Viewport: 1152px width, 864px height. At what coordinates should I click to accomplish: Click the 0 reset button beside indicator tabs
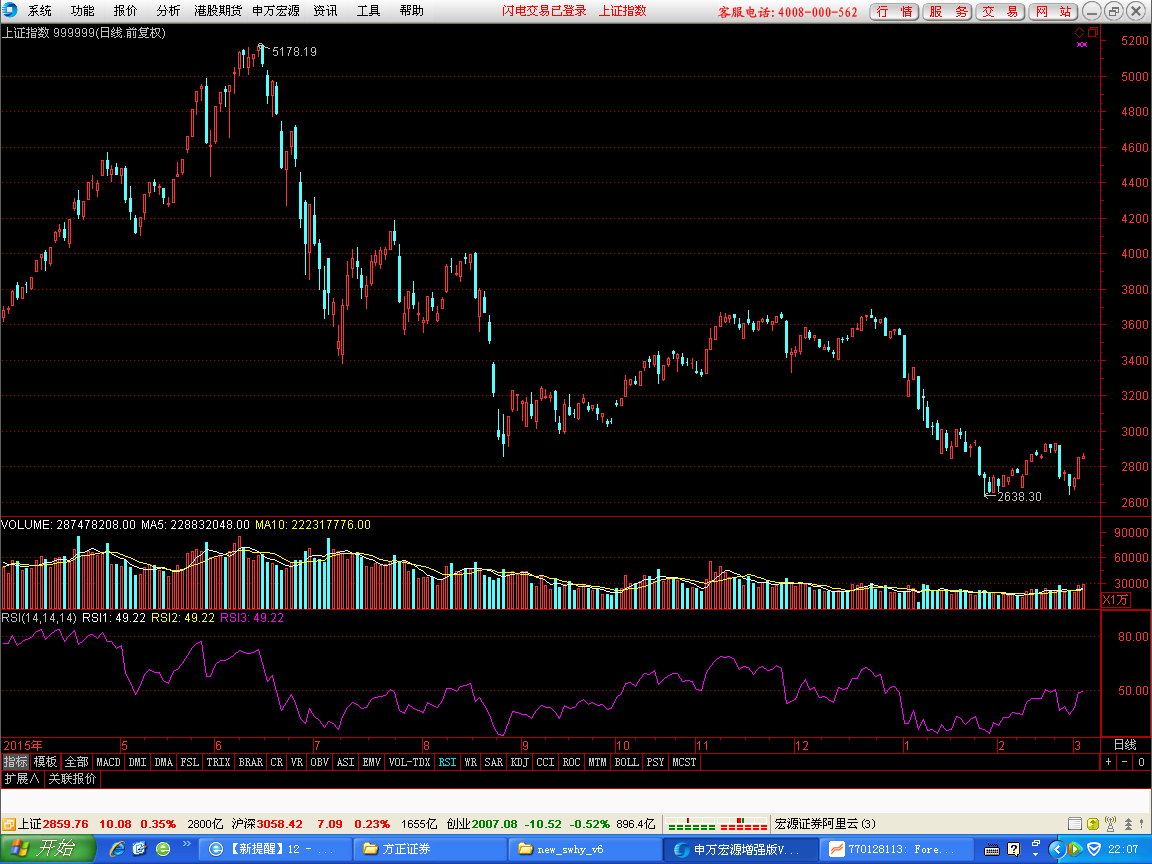pyautogui.click(x=1141, y=763)
